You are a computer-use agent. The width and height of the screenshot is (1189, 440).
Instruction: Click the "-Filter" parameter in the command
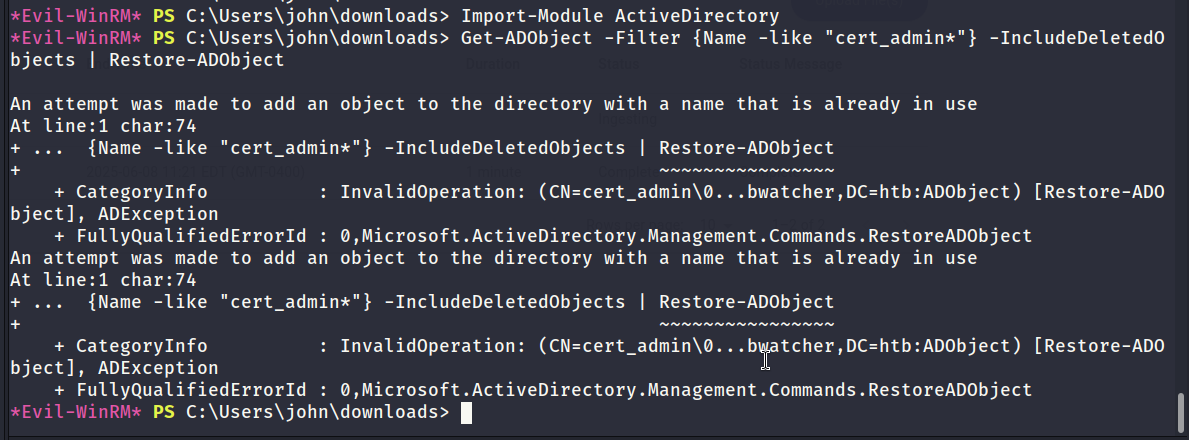642,38
